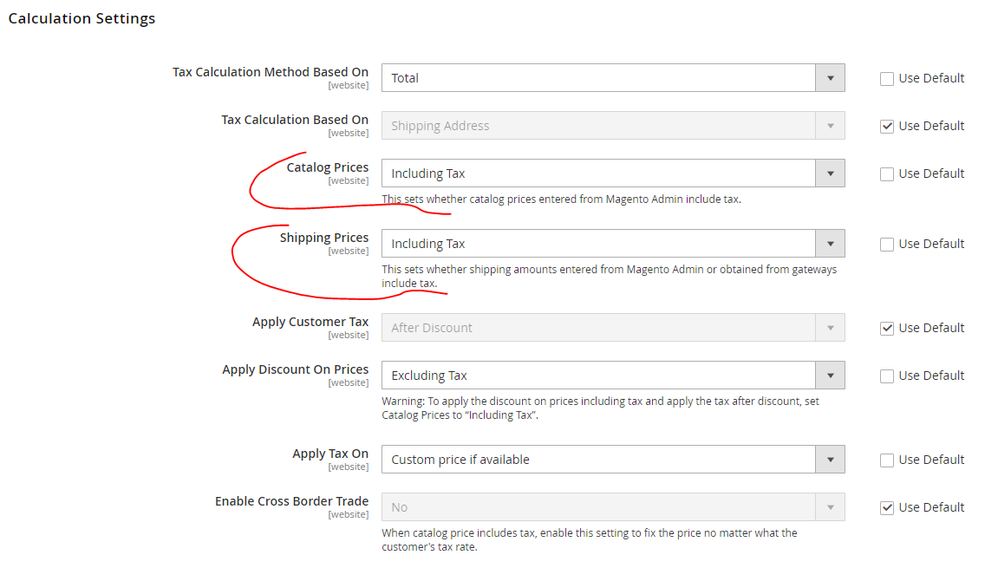Viewport: 998px width, 562px height.
Task: Expand the Apply Tax On dropdown arrow
Action: [x=830, y=460]
